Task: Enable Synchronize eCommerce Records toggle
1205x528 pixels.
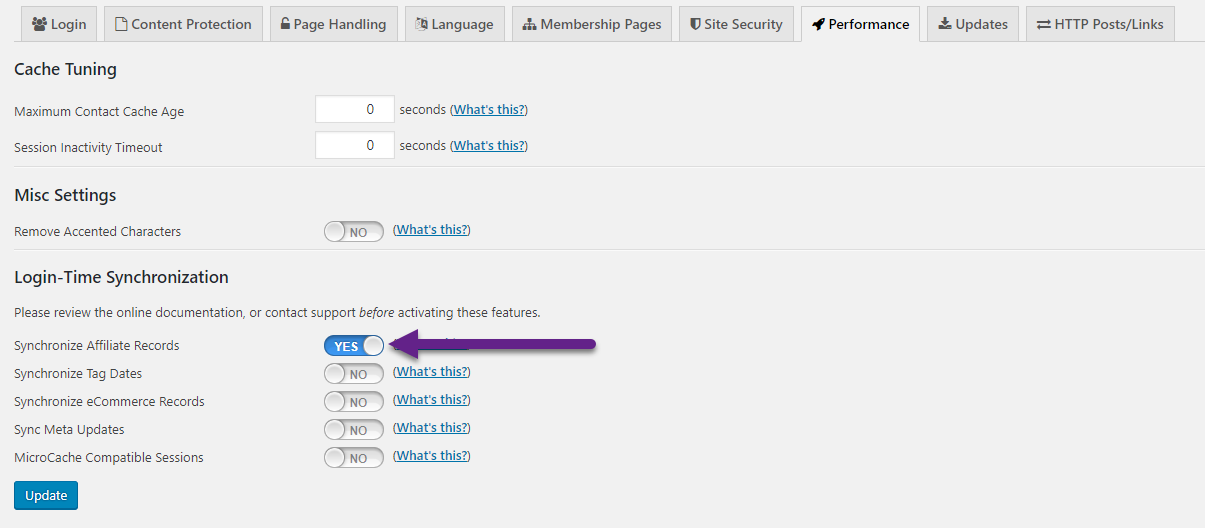Action: pyautogui.click(x=354, y=402)
